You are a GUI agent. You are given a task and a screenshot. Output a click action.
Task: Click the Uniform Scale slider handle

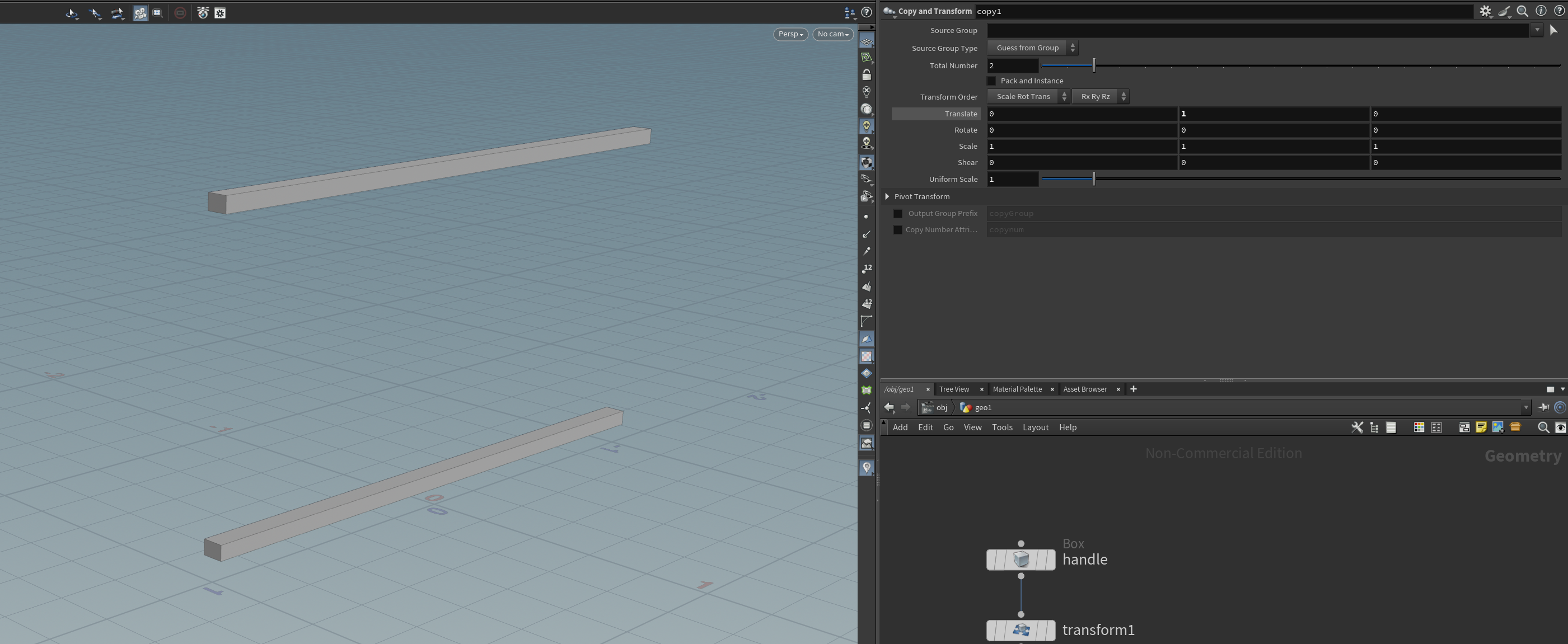[x=1094, y=179]
